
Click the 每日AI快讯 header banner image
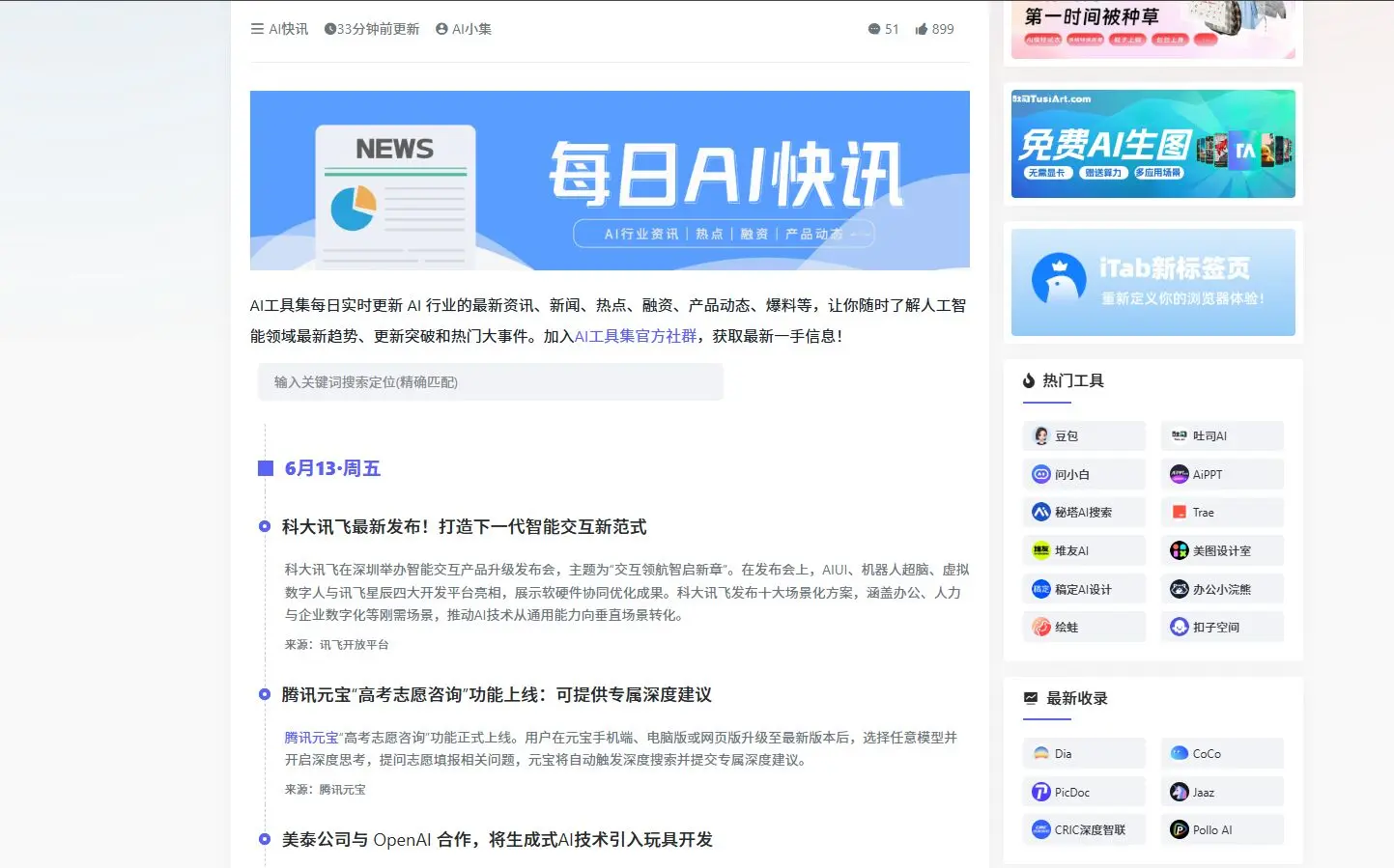pos(610,181)
